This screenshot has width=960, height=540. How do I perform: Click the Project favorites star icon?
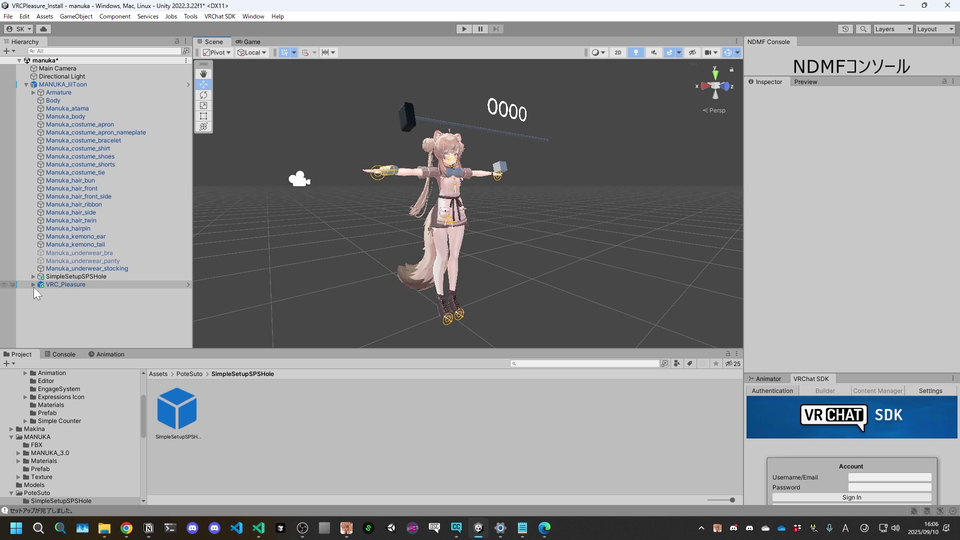coord(715,363)
